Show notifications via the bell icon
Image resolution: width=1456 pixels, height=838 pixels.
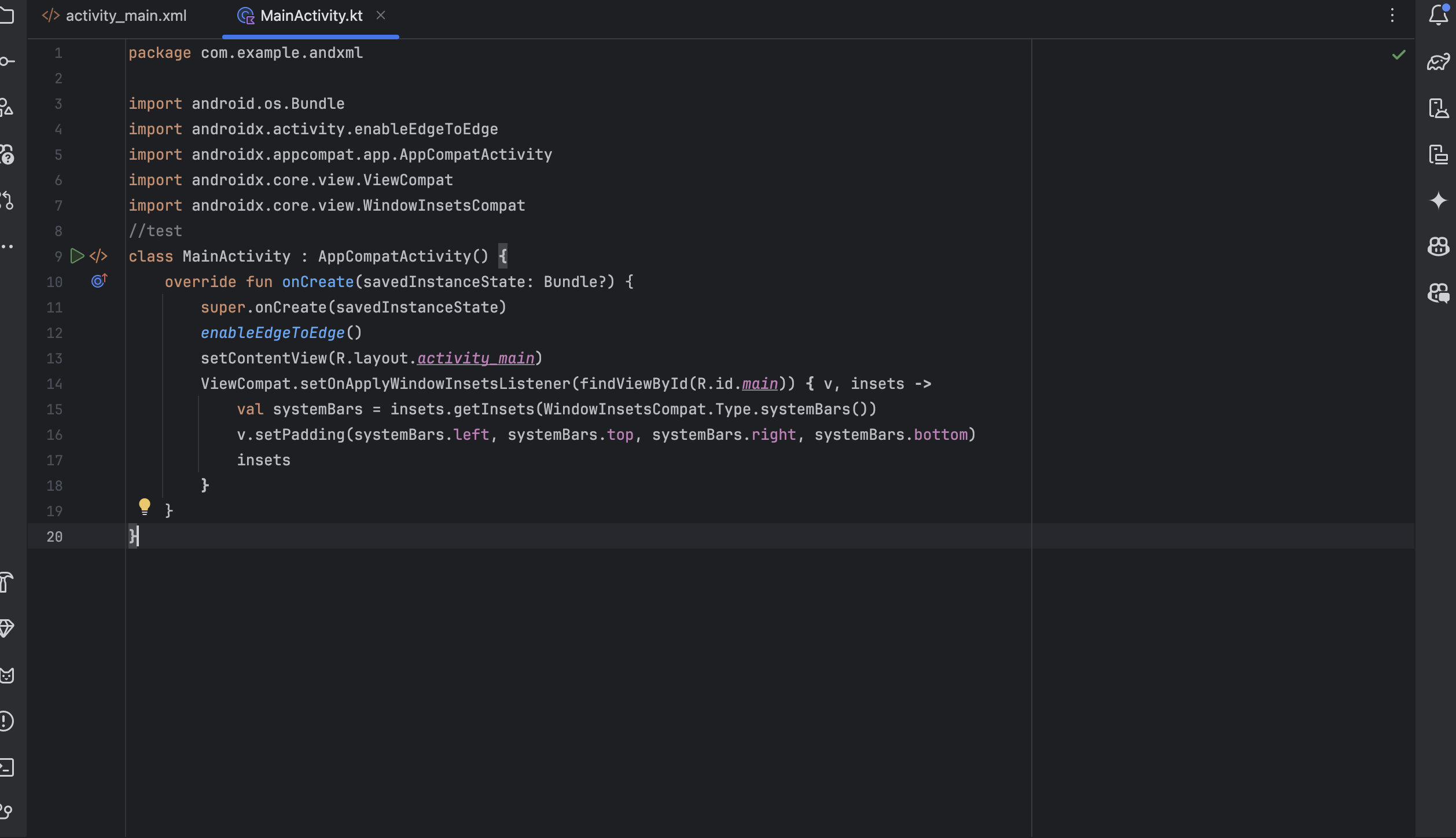[x=1438, y=15]
